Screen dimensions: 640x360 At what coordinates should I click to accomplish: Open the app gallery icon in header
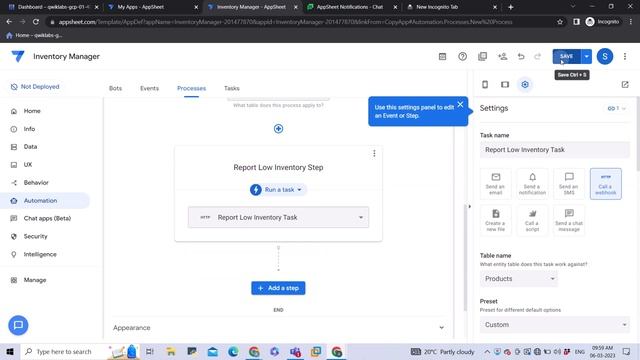(x=442, y=56)
